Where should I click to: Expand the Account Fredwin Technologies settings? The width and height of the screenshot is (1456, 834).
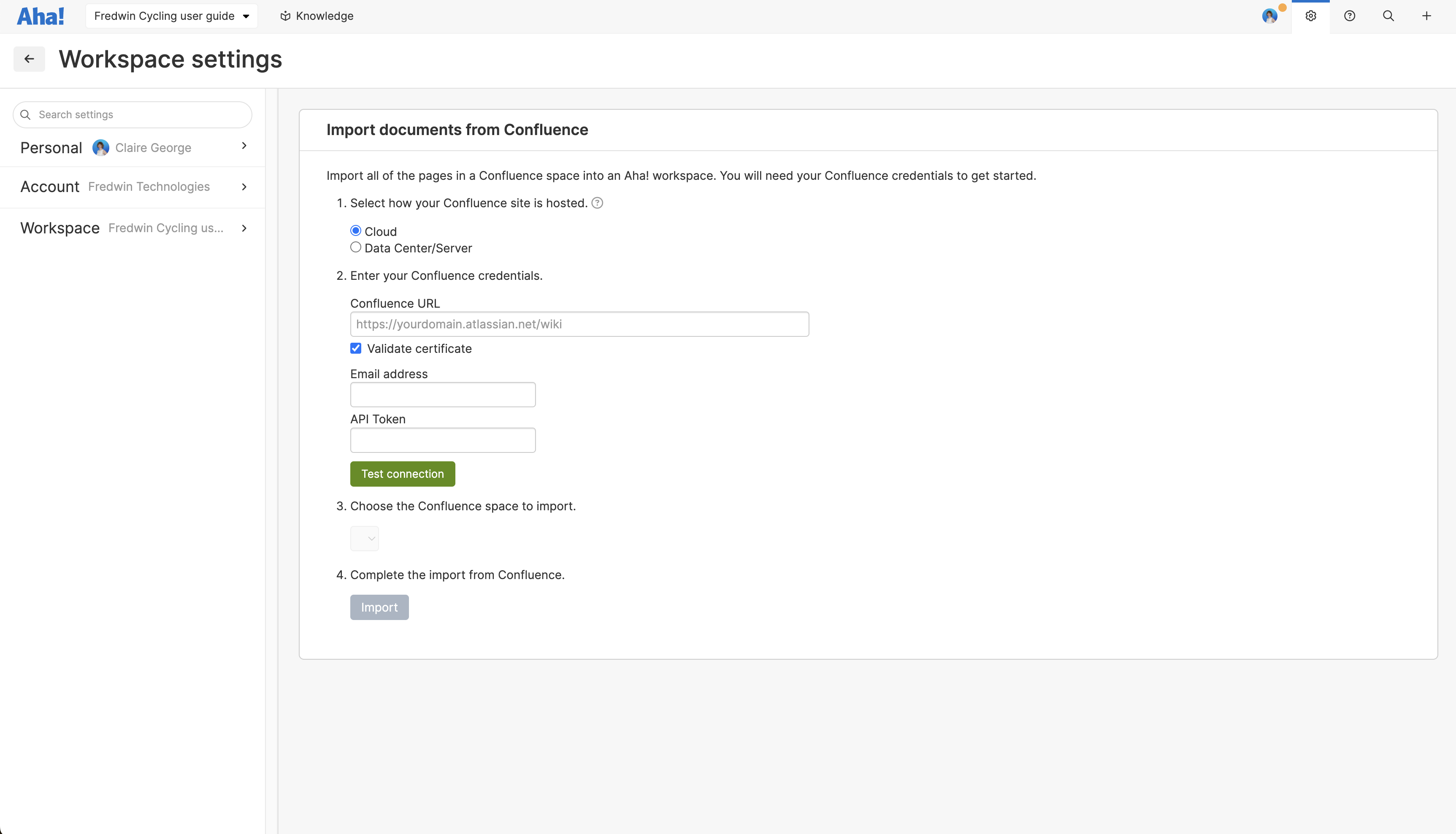(x=133, y=186)
